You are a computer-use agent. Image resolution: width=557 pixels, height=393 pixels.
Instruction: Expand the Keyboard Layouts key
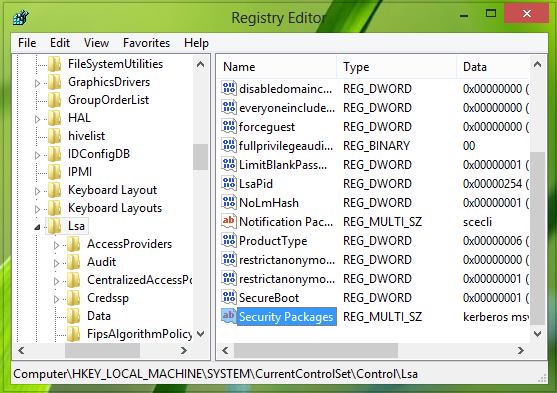tap(37, 209)
